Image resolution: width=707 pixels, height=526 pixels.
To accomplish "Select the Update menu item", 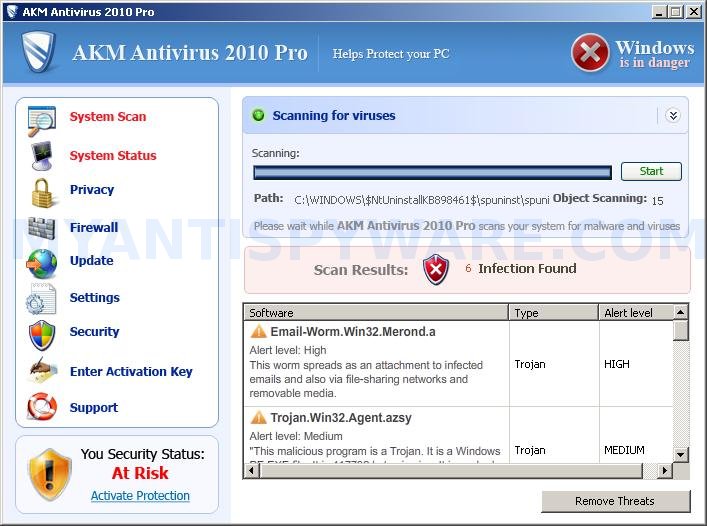I will 92,261.
